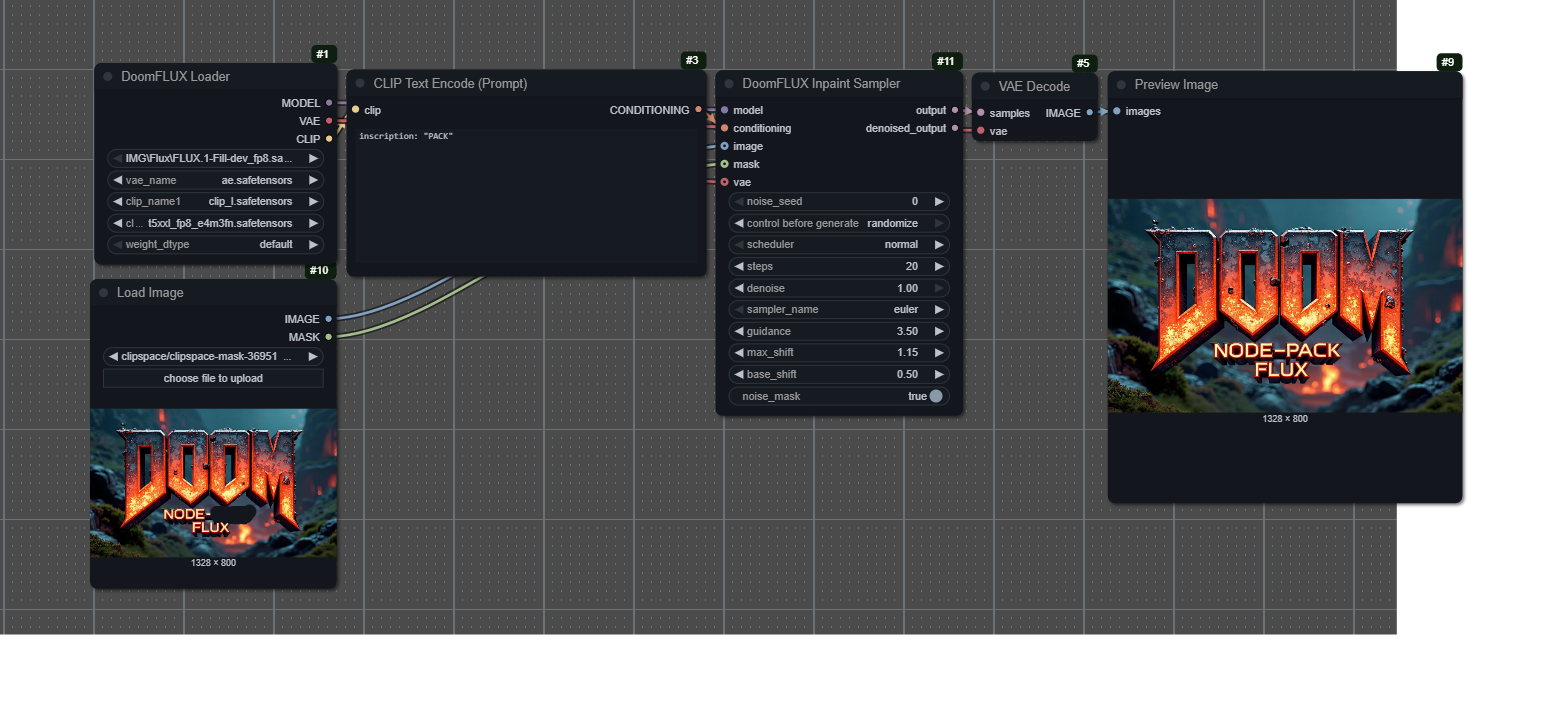Screen dimensions: 1552x705
Task: Click the IMAGE output socket on Load Image
Action: [329, 319]
